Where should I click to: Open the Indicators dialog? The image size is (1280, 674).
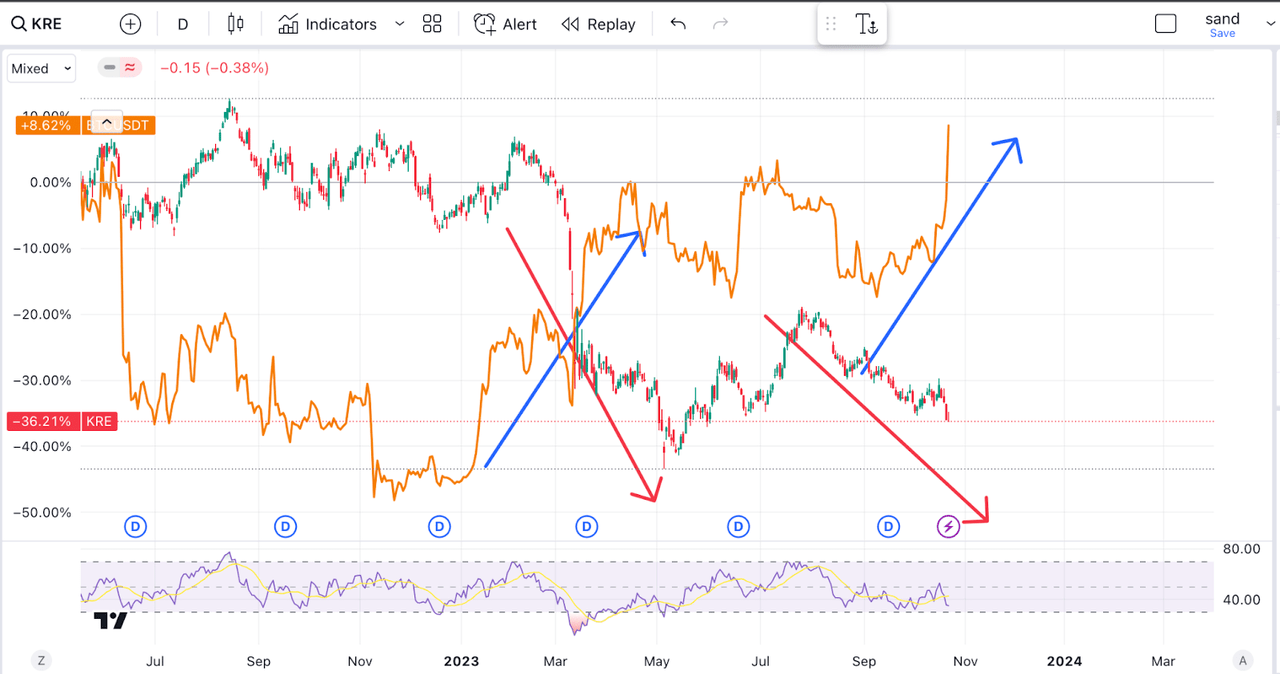[328, 24]
